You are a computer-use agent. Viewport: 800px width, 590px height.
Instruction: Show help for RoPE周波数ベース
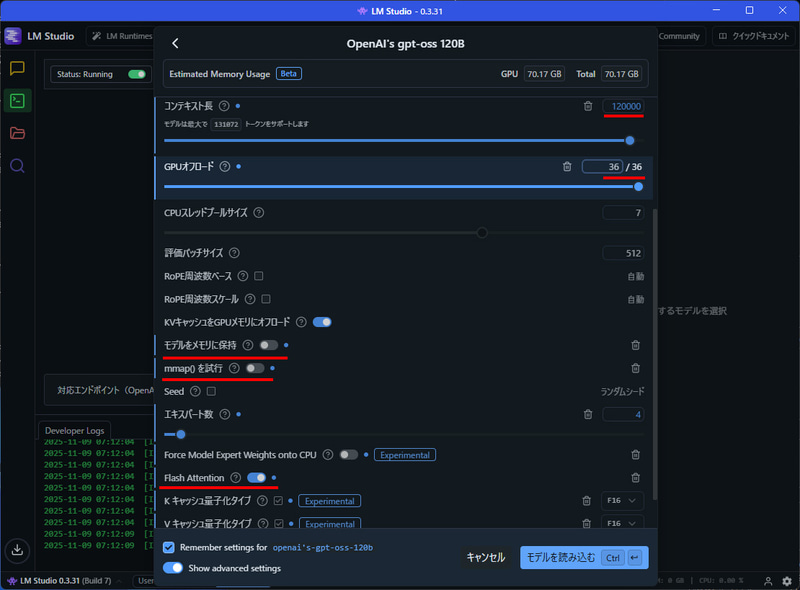(243, 276)
